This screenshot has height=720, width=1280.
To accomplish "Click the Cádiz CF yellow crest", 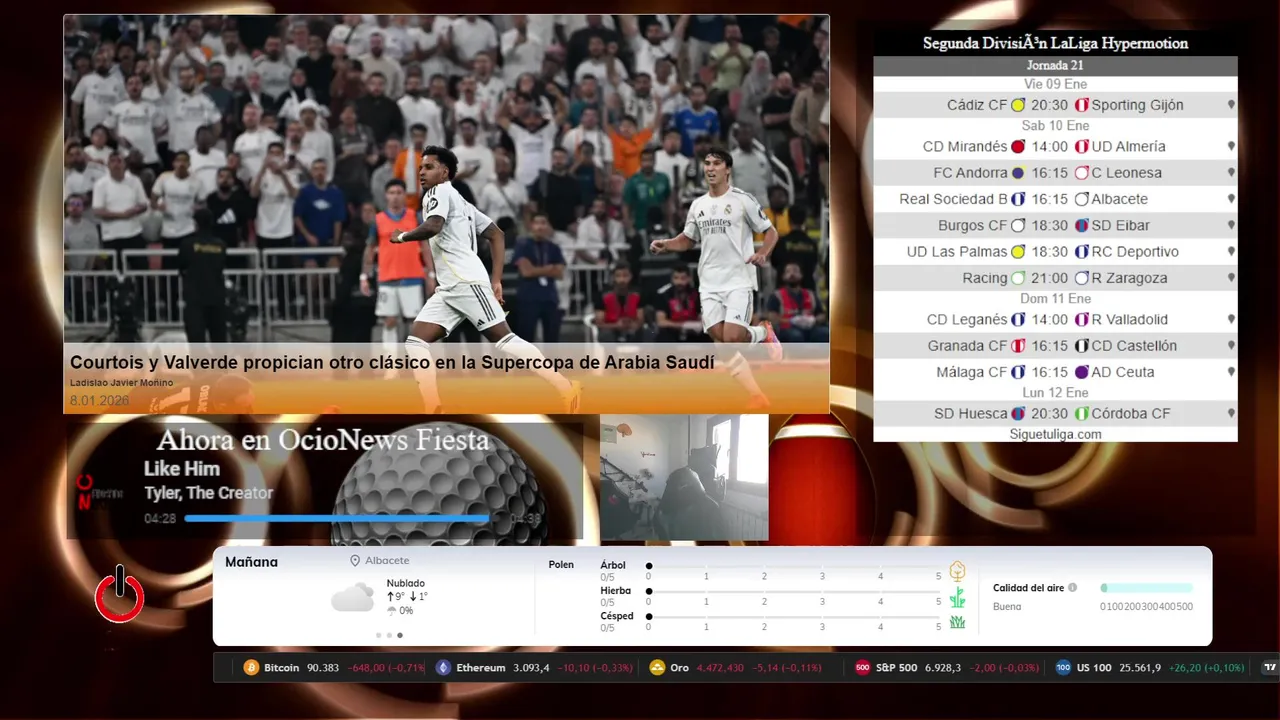I will tap(1018, 105).
